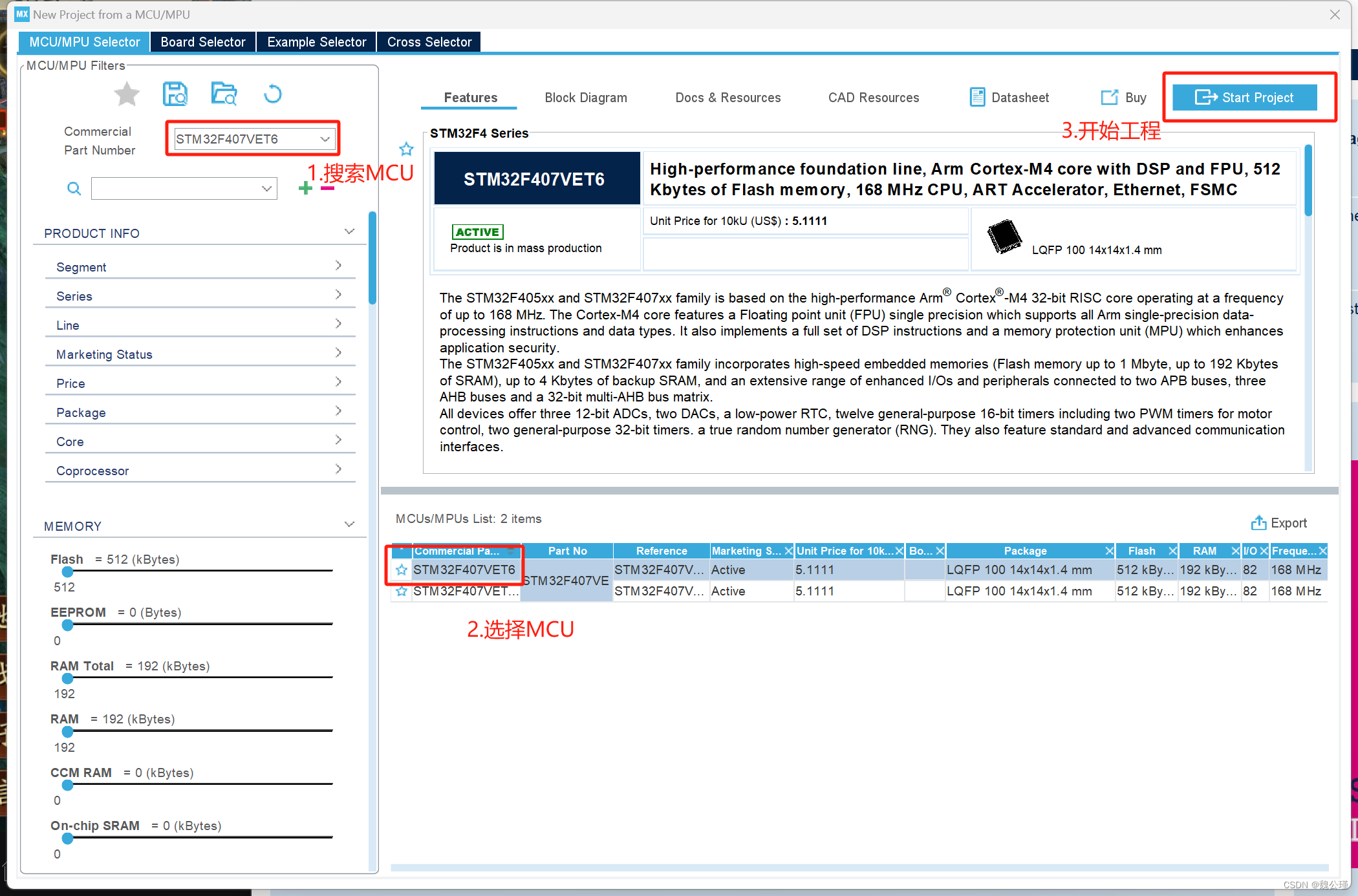
Task: Collapse the MEMORY section
Action: pos(349,524)
